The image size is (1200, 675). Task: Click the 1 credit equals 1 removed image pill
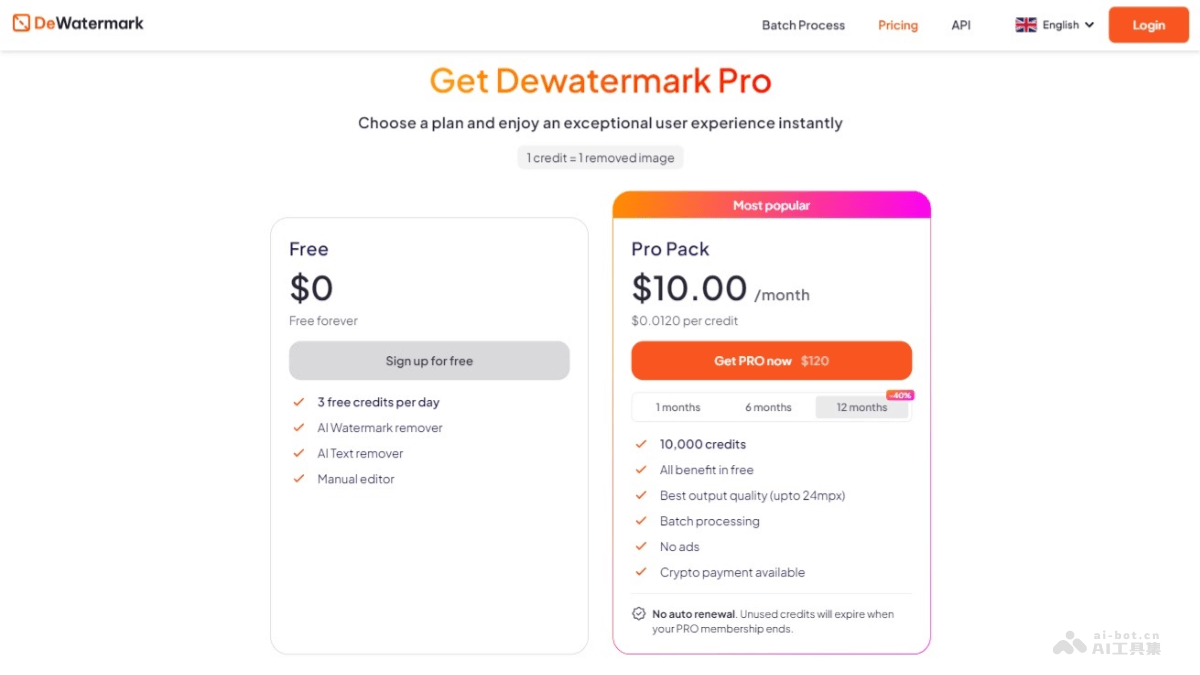pyautogui.click(x=600, y=157)
